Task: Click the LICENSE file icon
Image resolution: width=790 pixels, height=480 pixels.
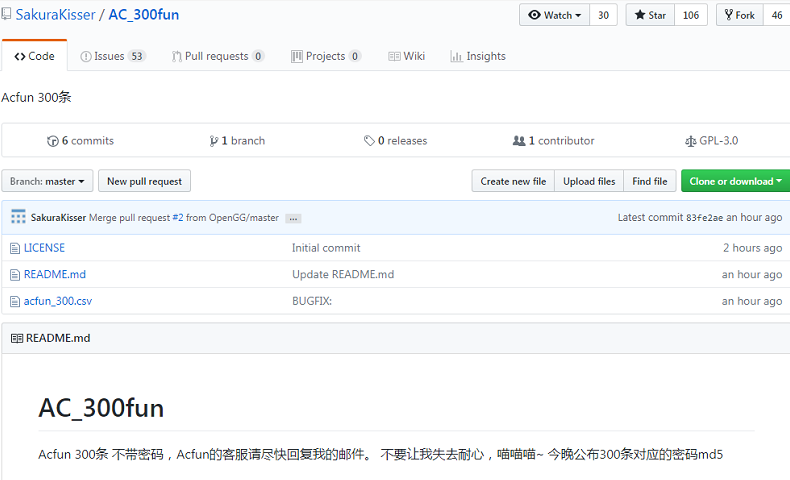Action: point(15,248)
